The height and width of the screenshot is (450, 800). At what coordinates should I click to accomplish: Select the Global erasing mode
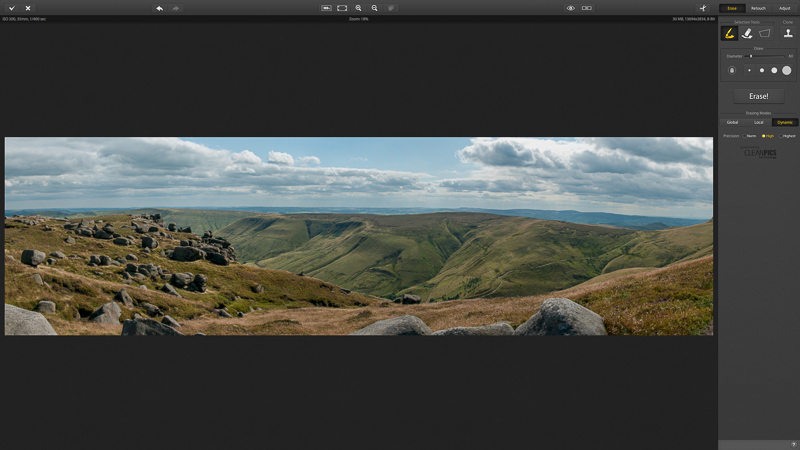[x=733, y=122]
